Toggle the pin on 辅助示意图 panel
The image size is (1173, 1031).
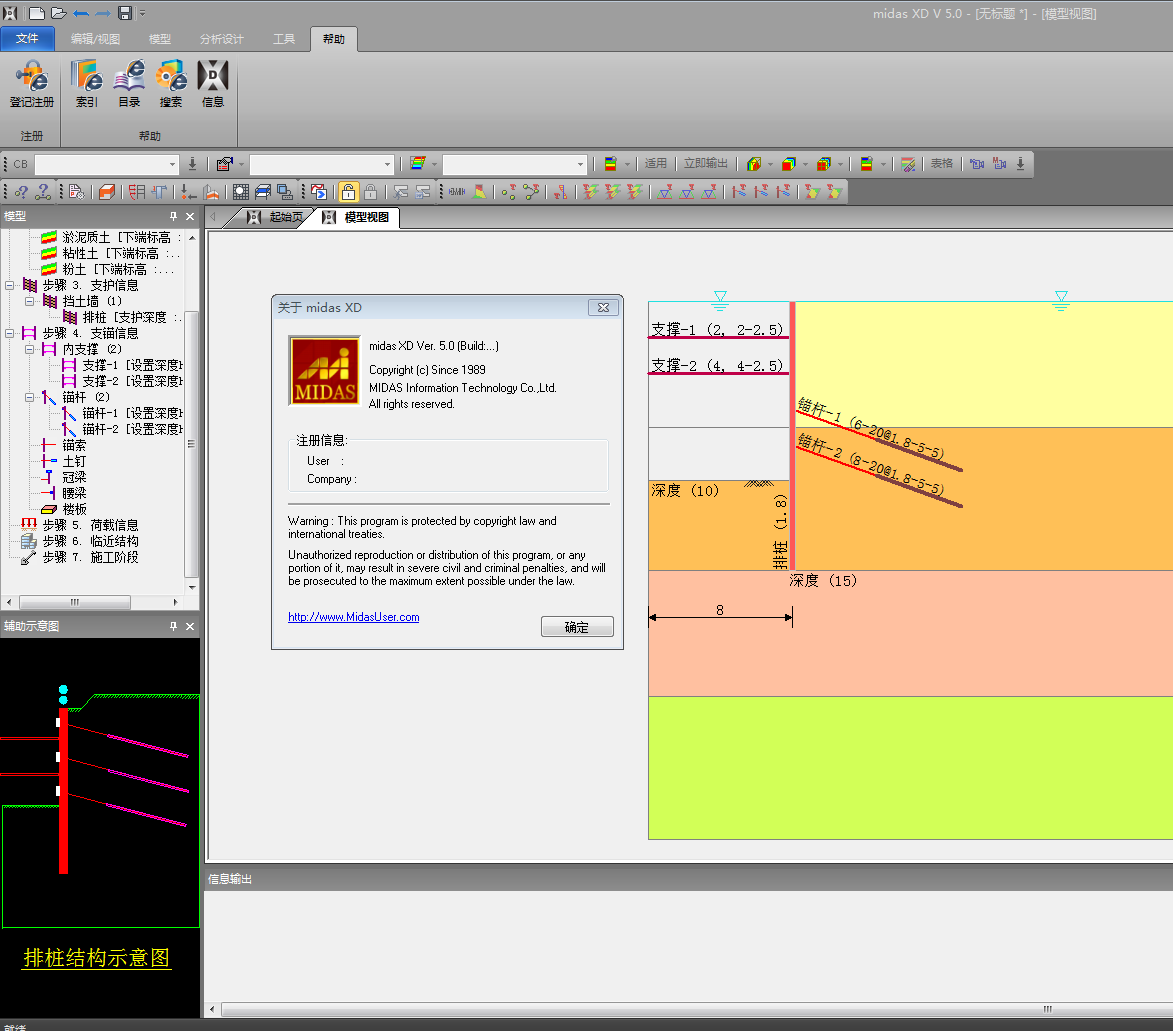pyautogui.click(x=174, y=626)
